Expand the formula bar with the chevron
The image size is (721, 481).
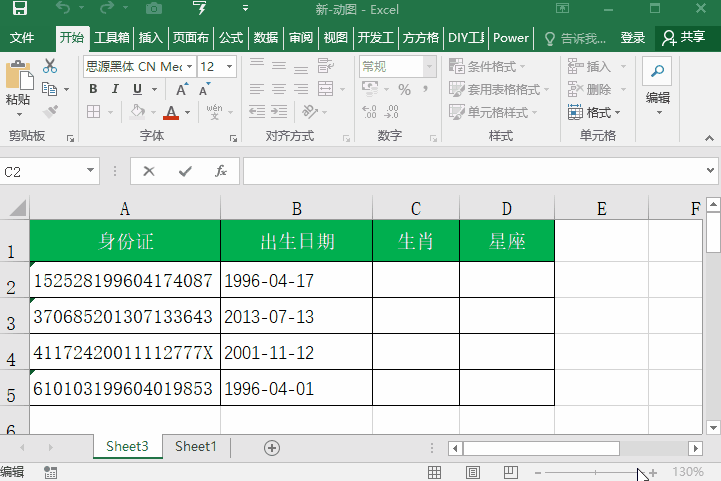coord(710,171)
